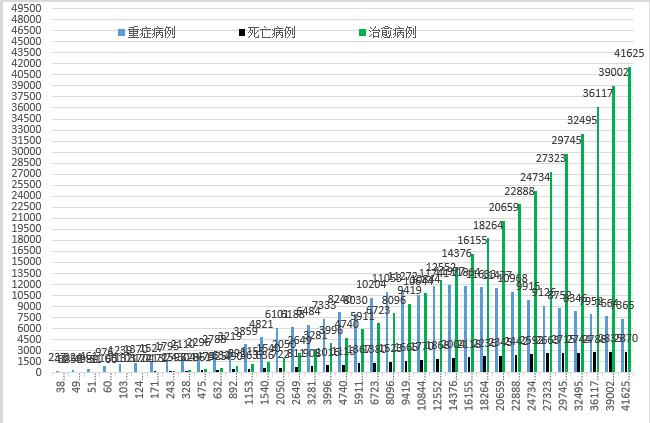Screen dimensions: 650x423
Task: Click the 25500 value on the vertical axis
Action: click(x=27, y=185)
